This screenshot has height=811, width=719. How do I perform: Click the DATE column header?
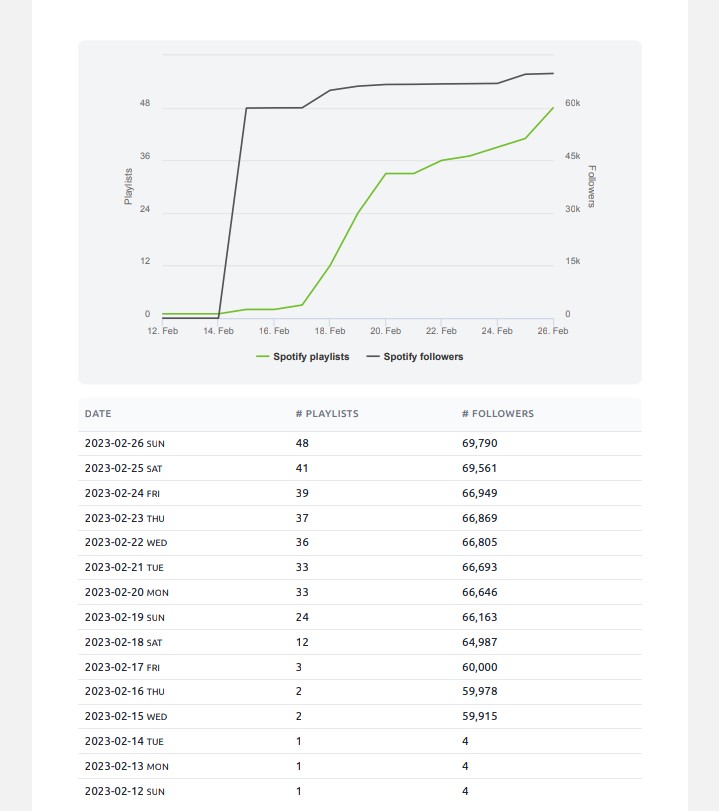[98, 414]
